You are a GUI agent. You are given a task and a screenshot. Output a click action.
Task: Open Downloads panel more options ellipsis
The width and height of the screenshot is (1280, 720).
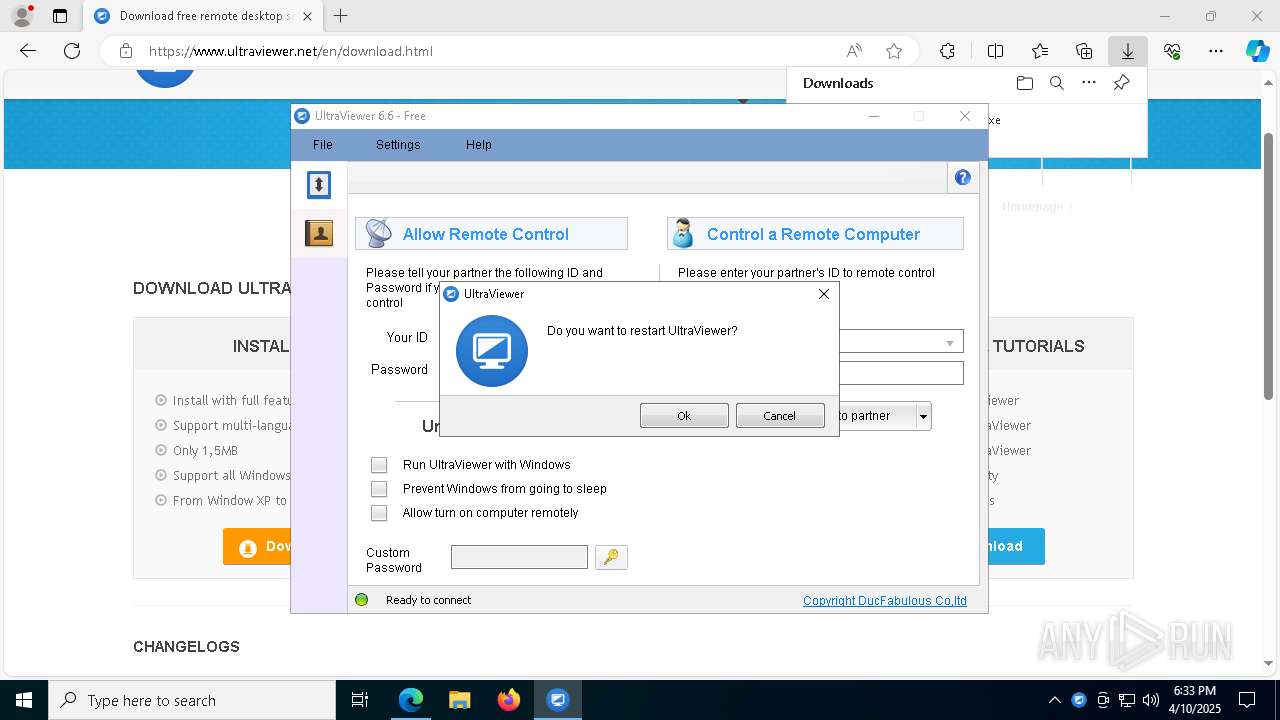click(1089, 83)
